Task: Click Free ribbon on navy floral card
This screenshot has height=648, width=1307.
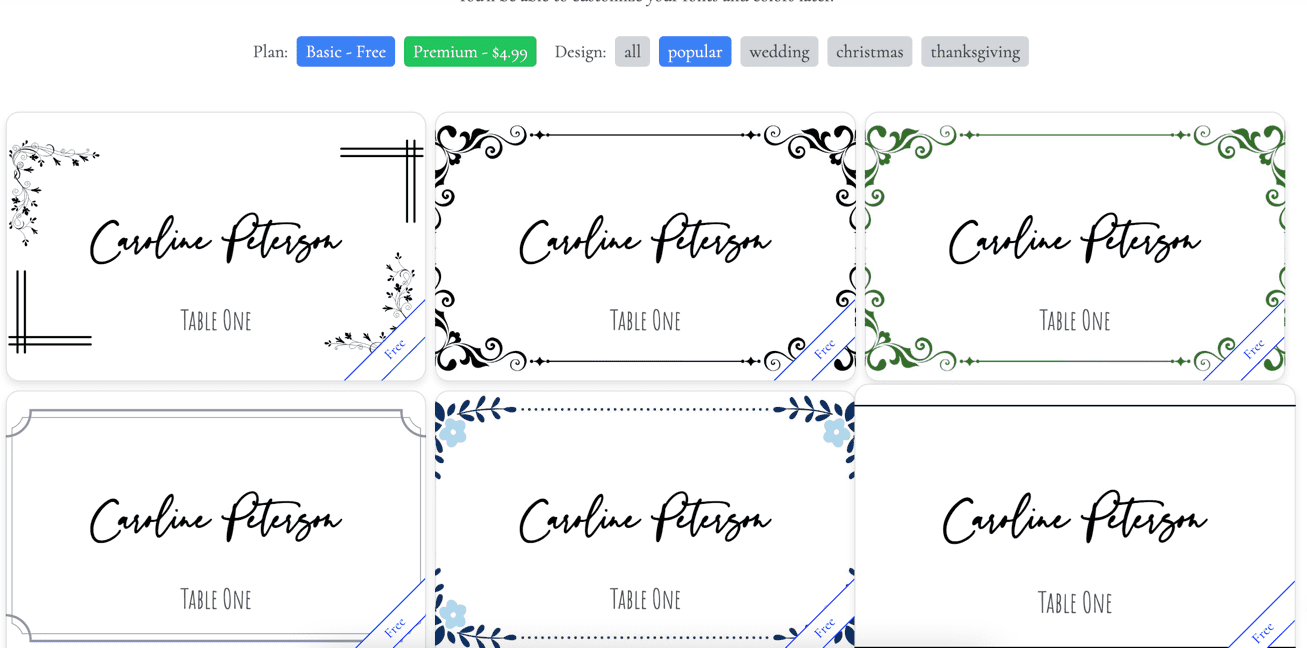Action: pos(824,626)
